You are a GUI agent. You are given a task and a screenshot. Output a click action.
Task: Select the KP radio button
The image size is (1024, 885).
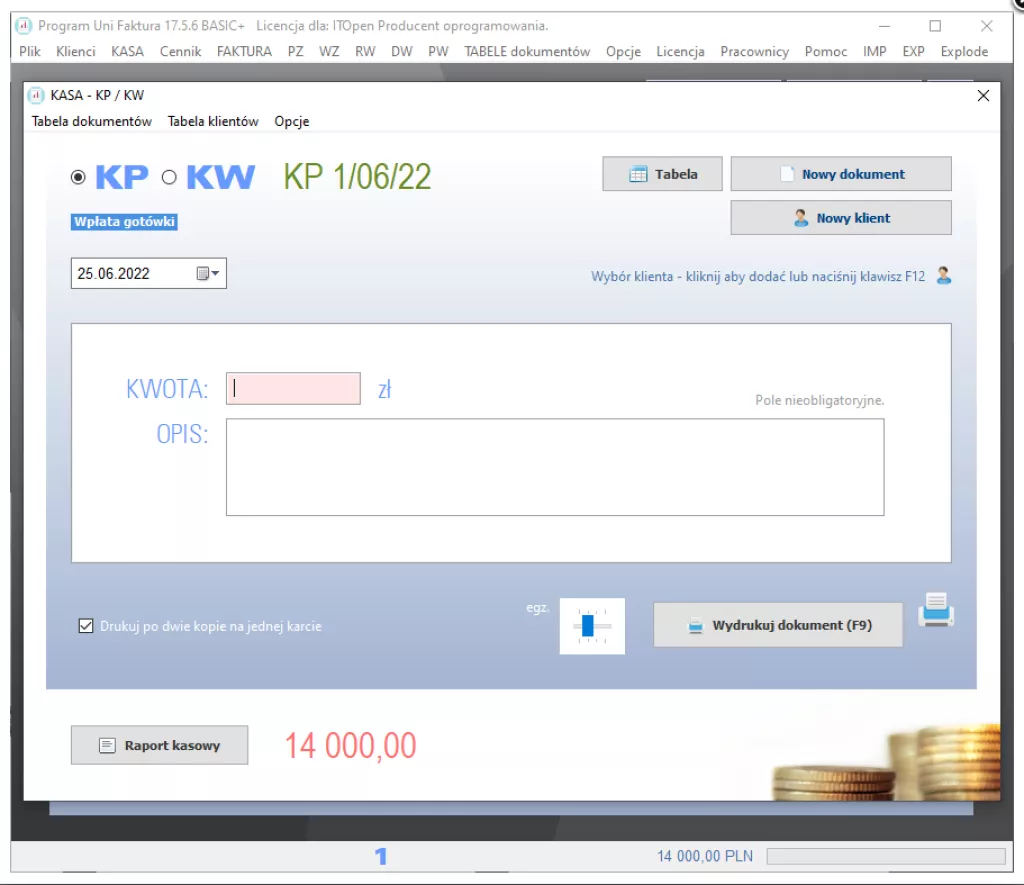click(78, 177)
